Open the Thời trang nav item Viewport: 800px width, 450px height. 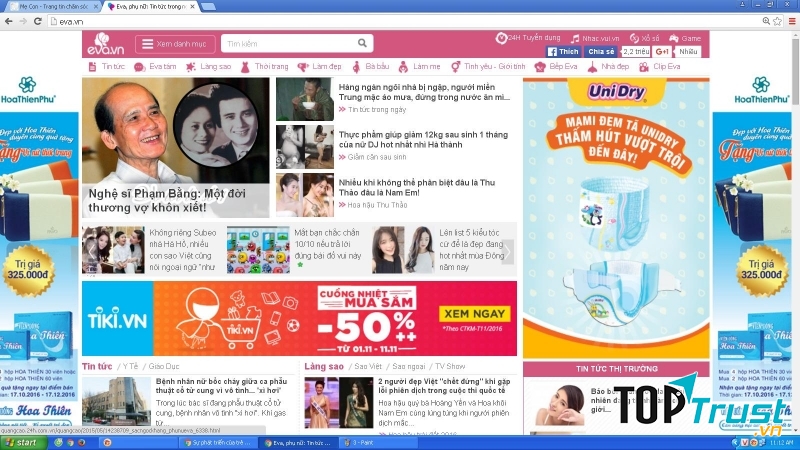pos(271,66)
